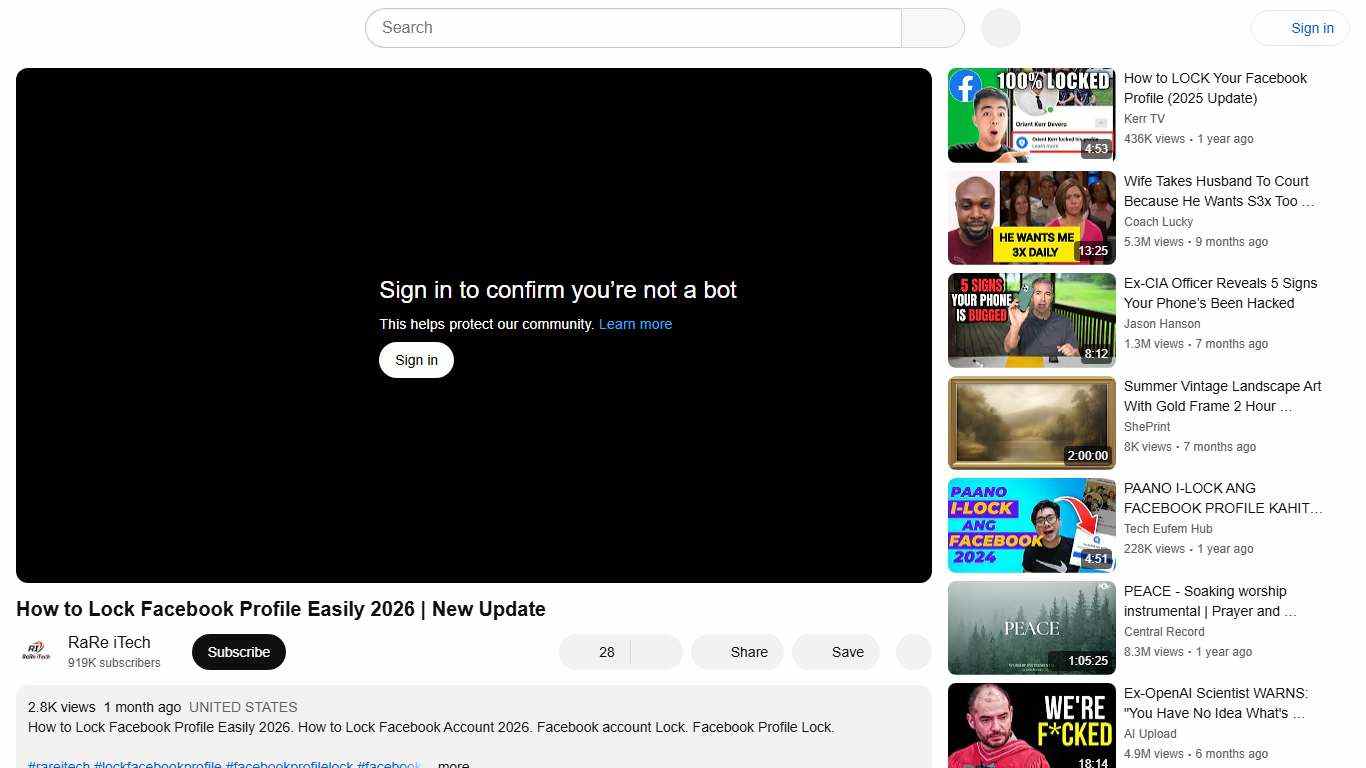This screenshot has width=1366, height=768.
Task: Dislike the video
Action: point(655,652)
